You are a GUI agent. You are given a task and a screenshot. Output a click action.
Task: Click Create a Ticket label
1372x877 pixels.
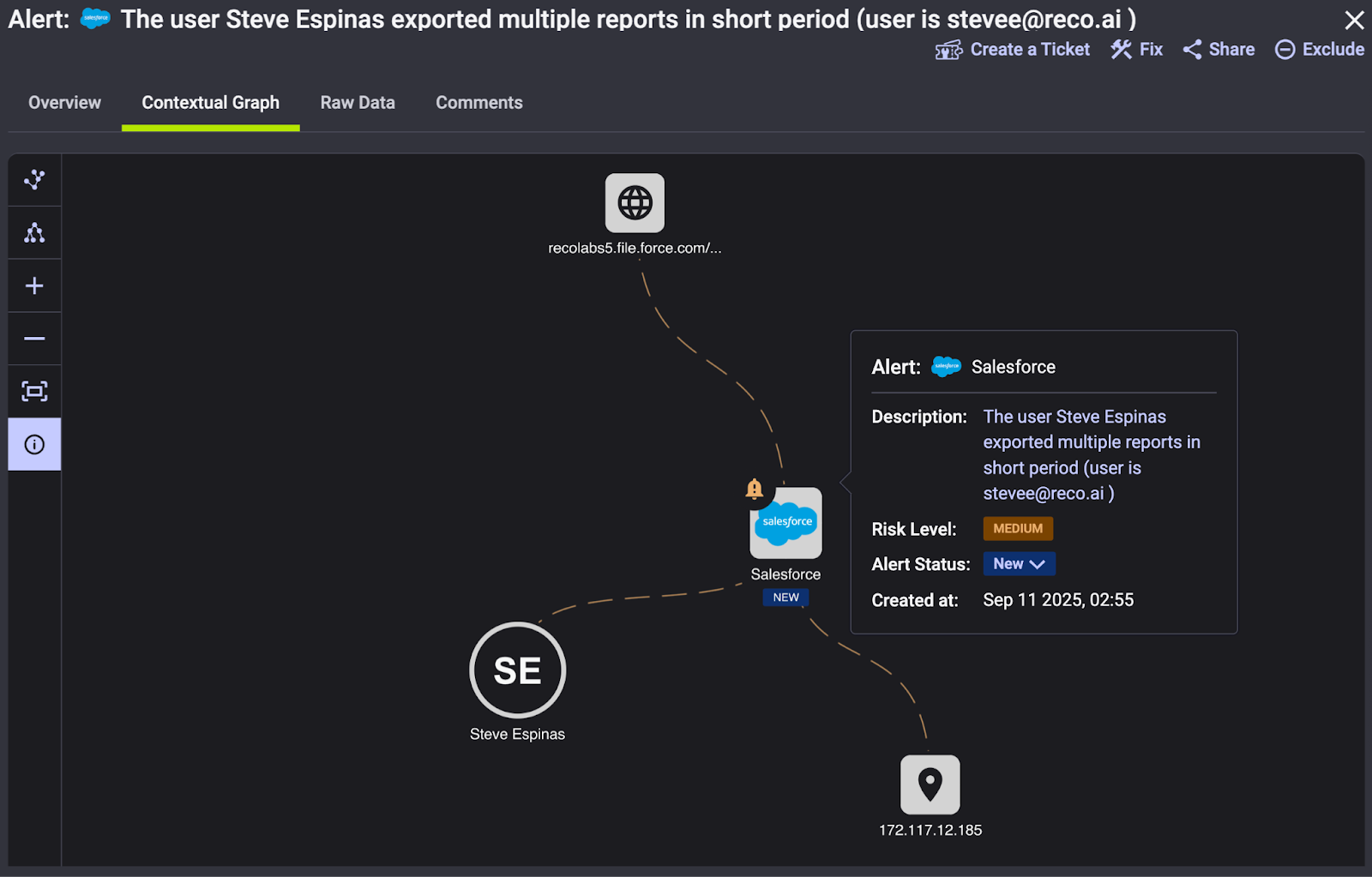pos(1030,50)
